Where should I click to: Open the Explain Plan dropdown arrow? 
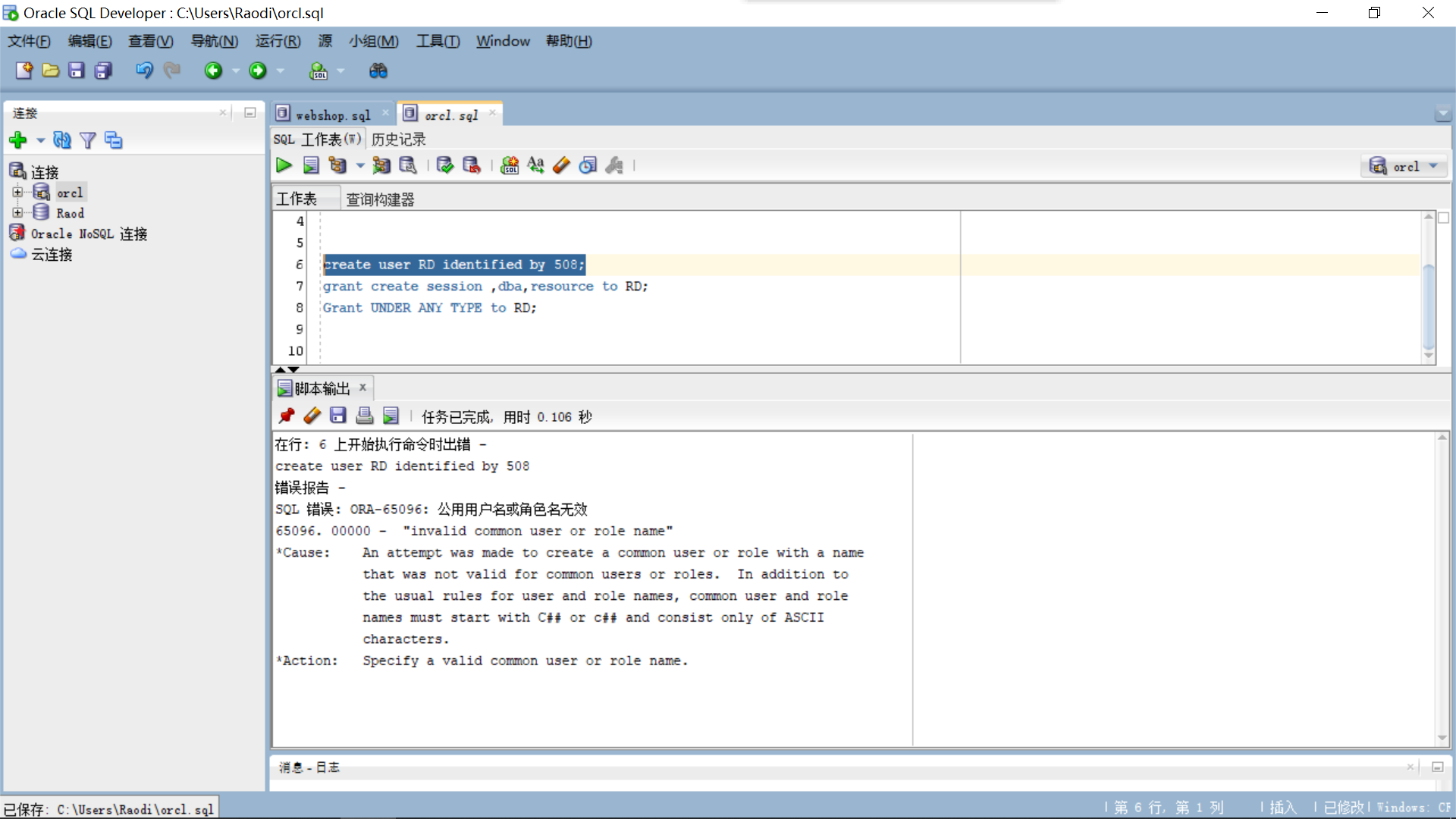pos(360,165)
